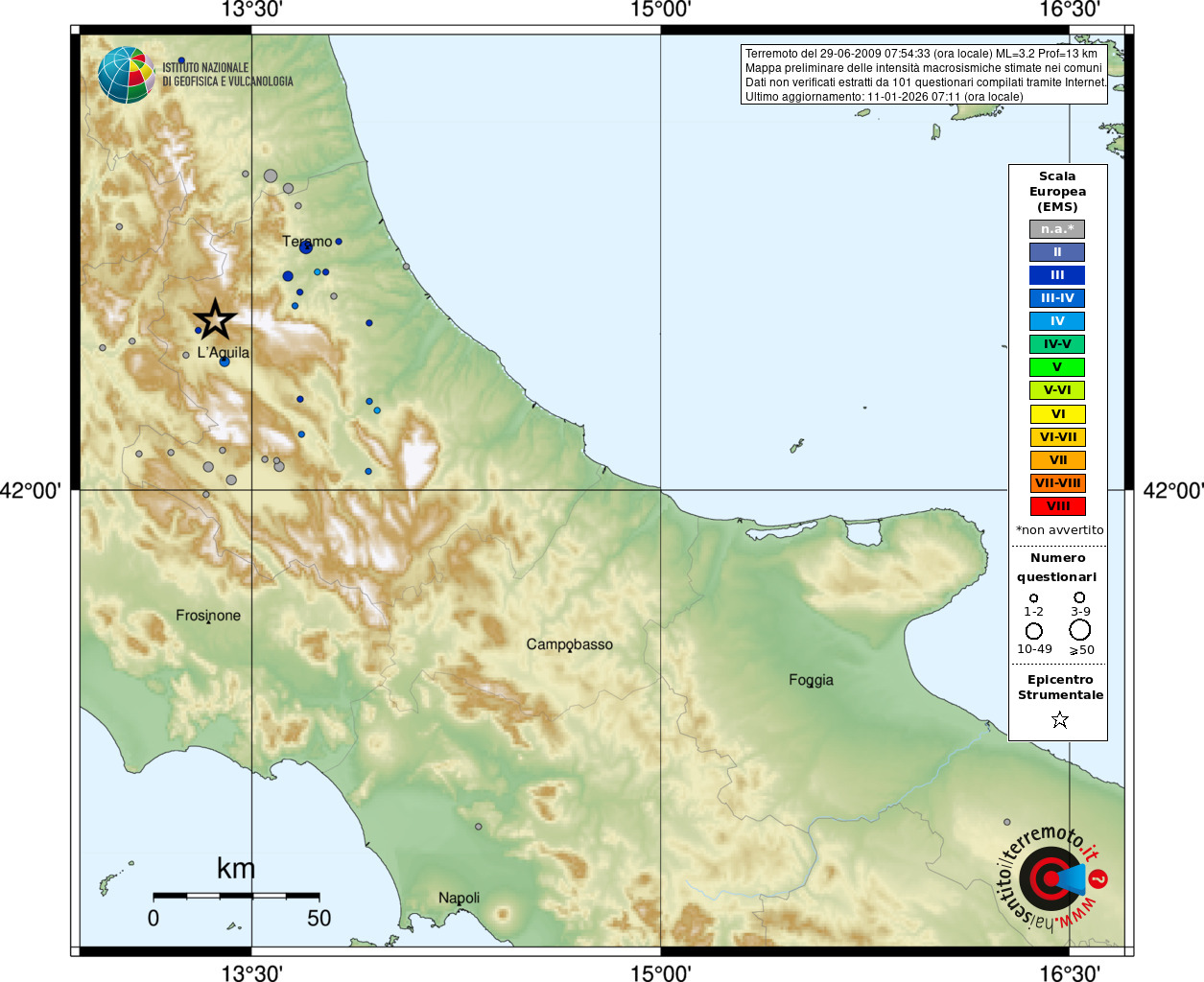Image resolution: width=1204 pixels, height=982 pixels.
Task: Select the VII-VIII intensity legend swatch
Action: pos(1057,483)
